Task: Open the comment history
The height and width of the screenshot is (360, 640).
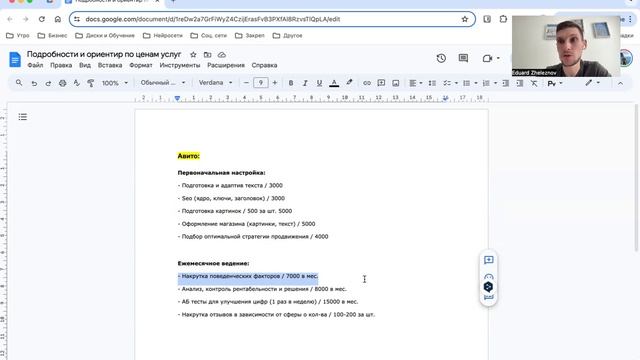Action: click(463, 58)
